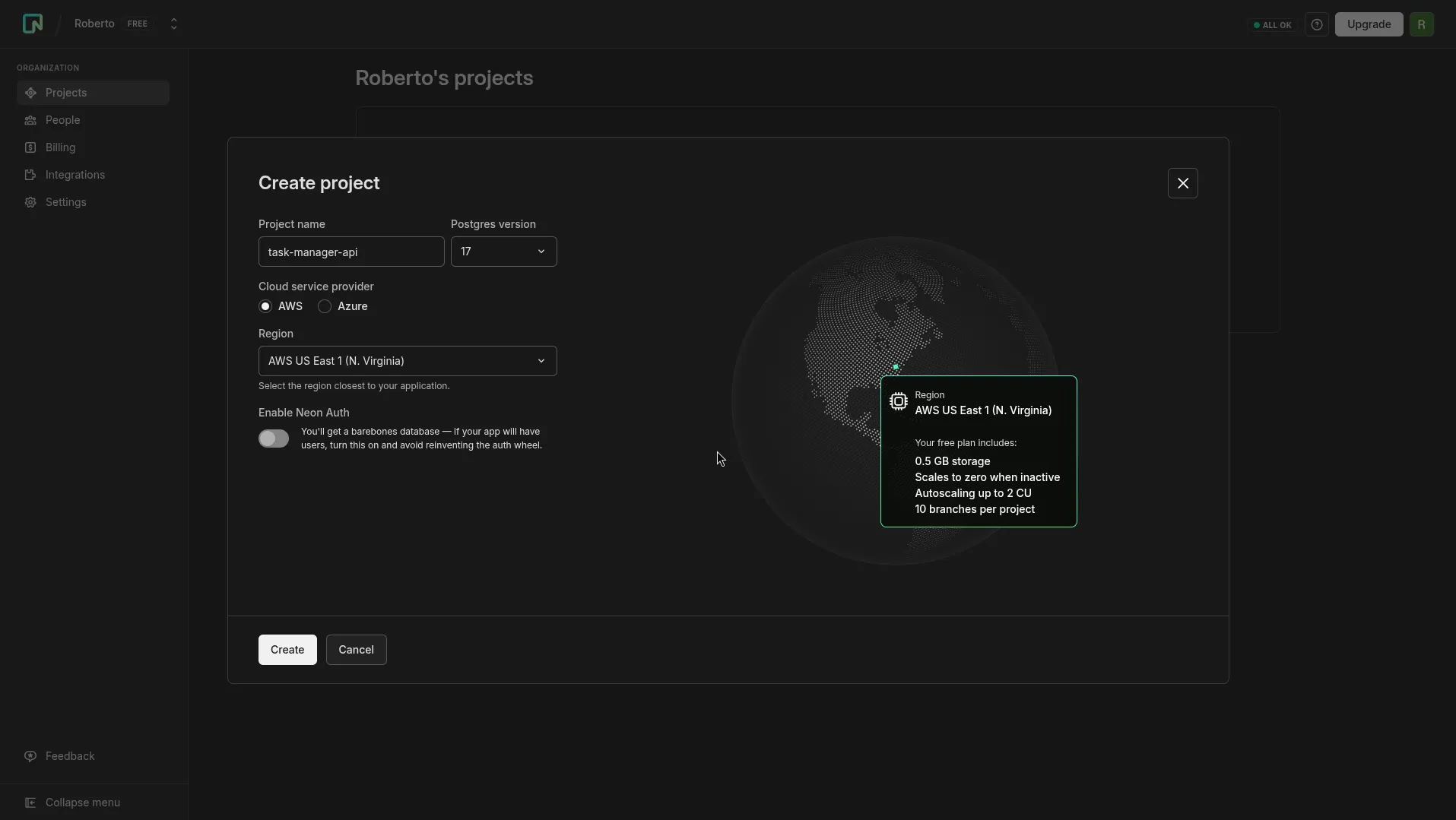Image resolution: width=1456 pixels, height=820 pixels.
Task: Click the Project name input field
Action: [x=351, y=252]
